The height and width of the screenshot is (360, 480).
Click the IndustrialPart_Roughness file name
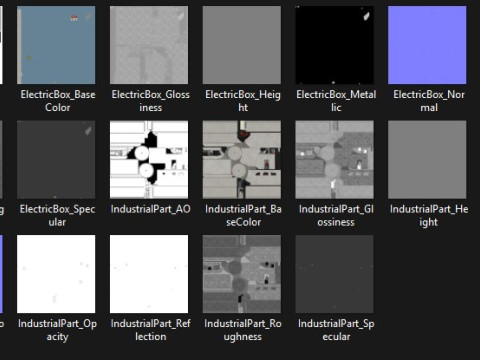[x=243, y=330]
